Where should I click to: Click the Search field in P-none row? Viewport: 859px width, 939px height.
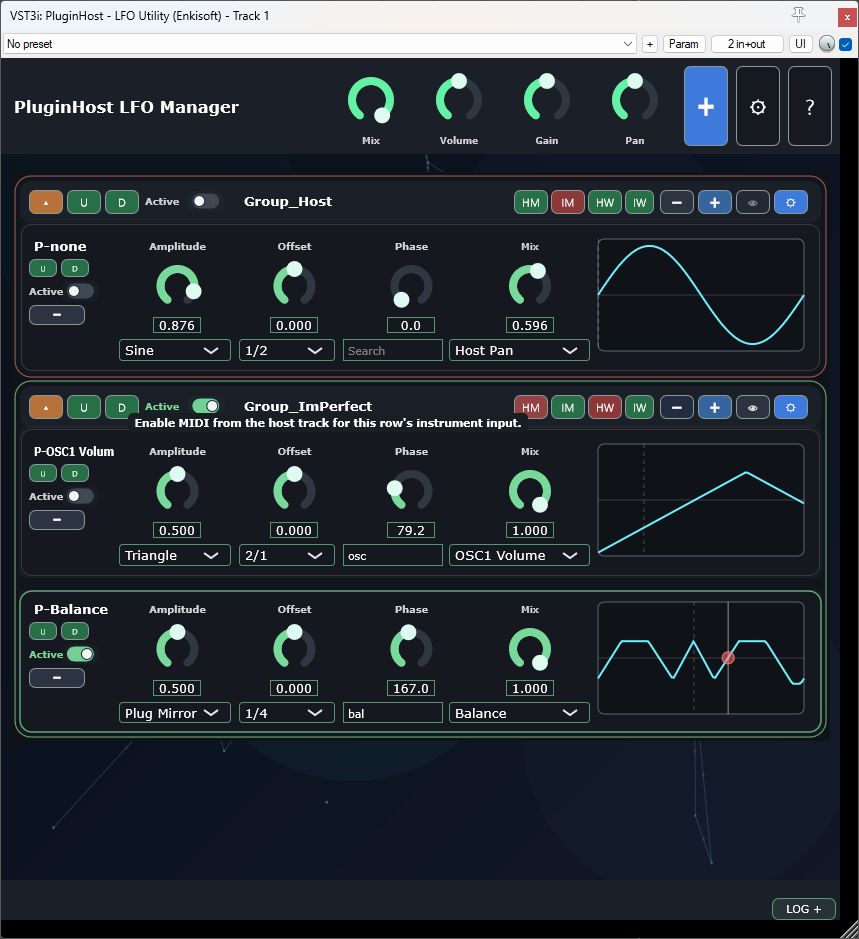(x=392, y=350)
